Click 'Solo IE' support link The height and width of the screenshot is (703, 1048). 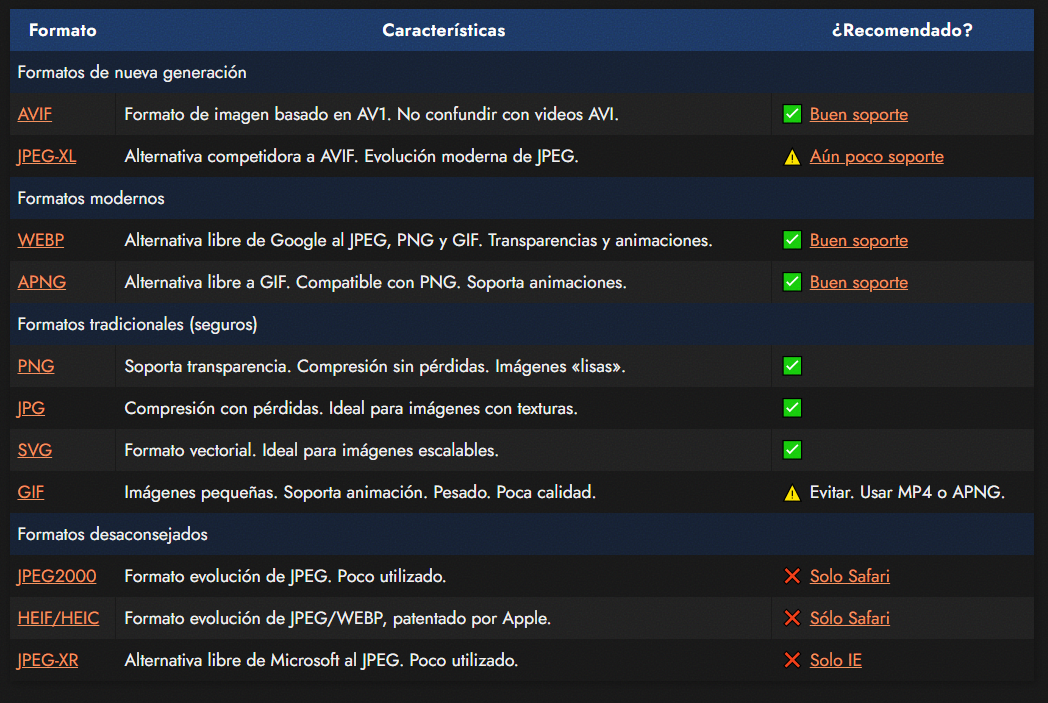tap(835, 660)
